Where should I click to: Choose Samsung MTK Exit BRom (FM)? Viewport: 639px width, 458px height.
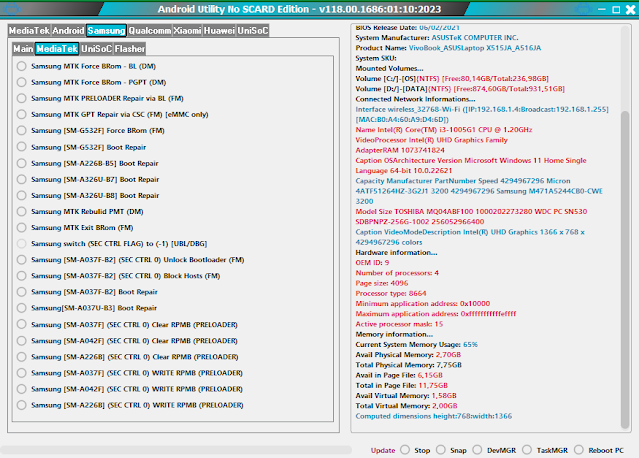(x=22, y=227)
